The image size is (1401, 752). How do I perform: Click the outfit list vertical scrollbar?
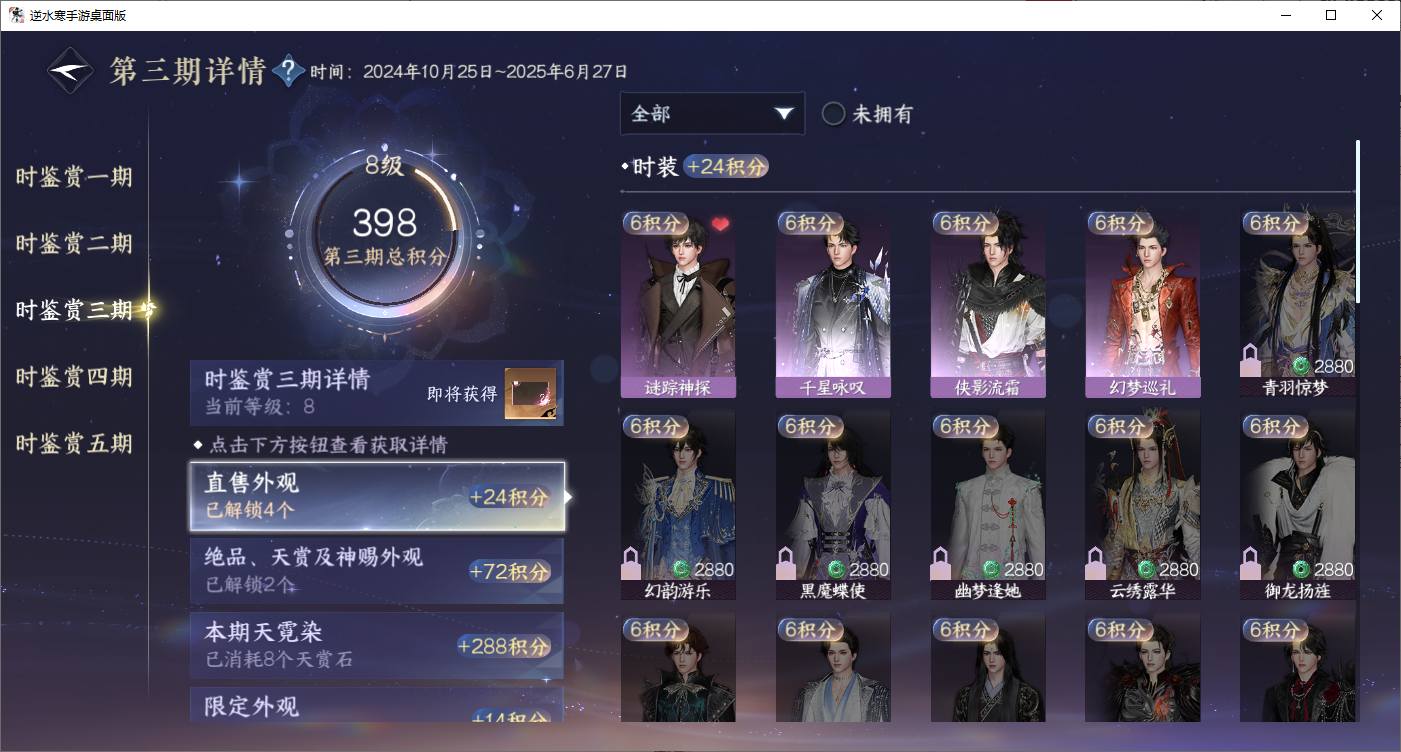pyautogui.click(x=1357, y=221)
